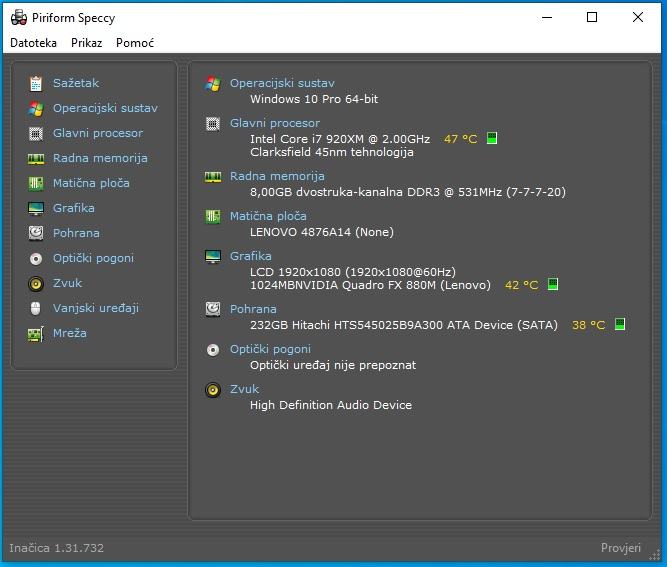Click the LCD 1920x1080 display text
Screen dimensions: 667x567
pos(353,272)
